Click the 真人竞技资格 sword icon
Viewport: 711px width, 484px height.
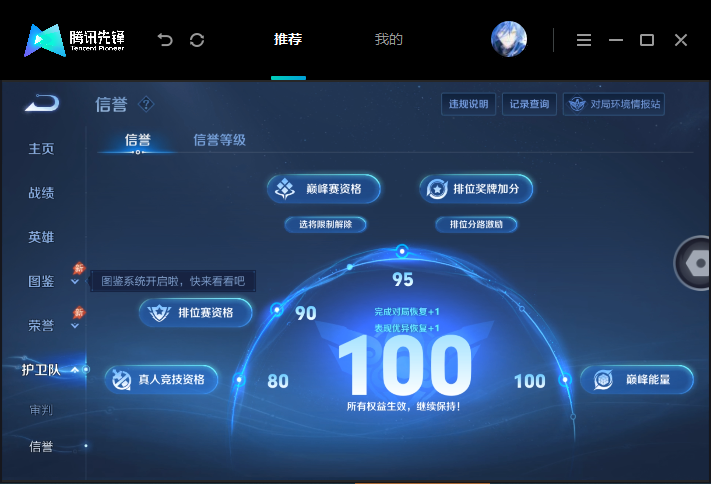(122, 379)
